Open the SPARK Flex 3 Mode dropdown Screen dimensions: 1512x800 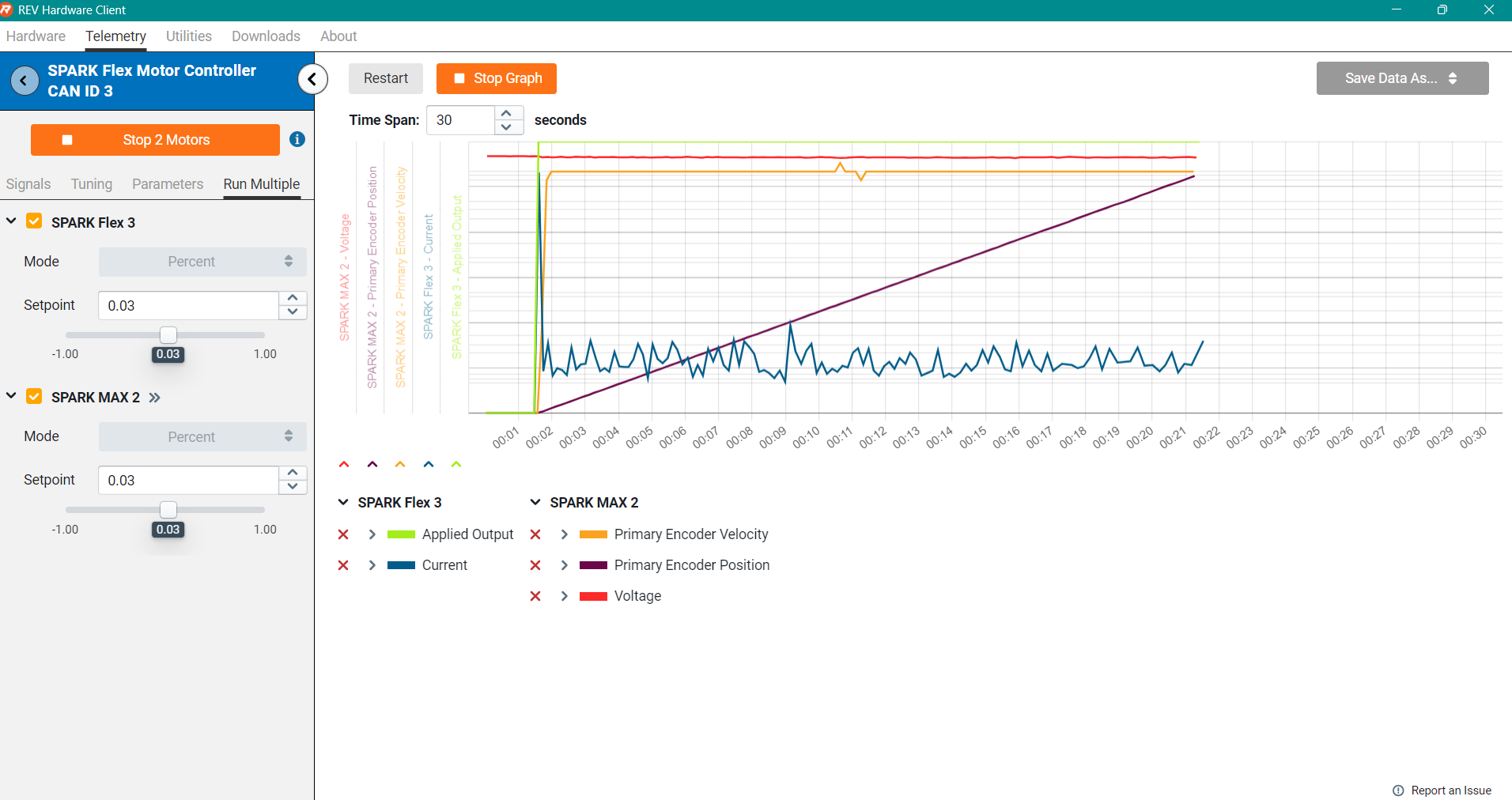[202, 262]
